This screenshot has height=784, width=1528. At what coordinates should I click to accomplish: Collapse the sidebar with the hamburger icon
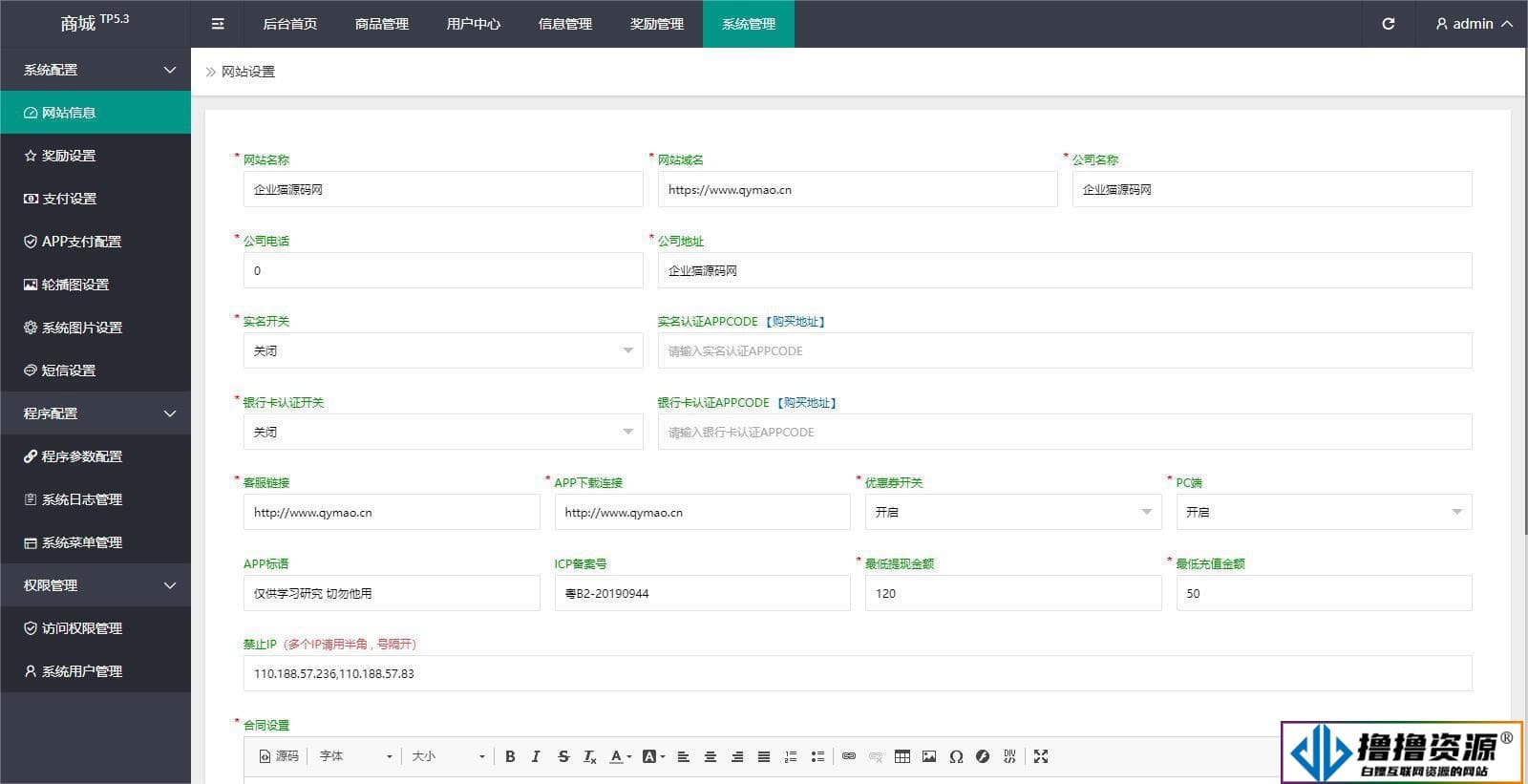[x=218, y=24]
